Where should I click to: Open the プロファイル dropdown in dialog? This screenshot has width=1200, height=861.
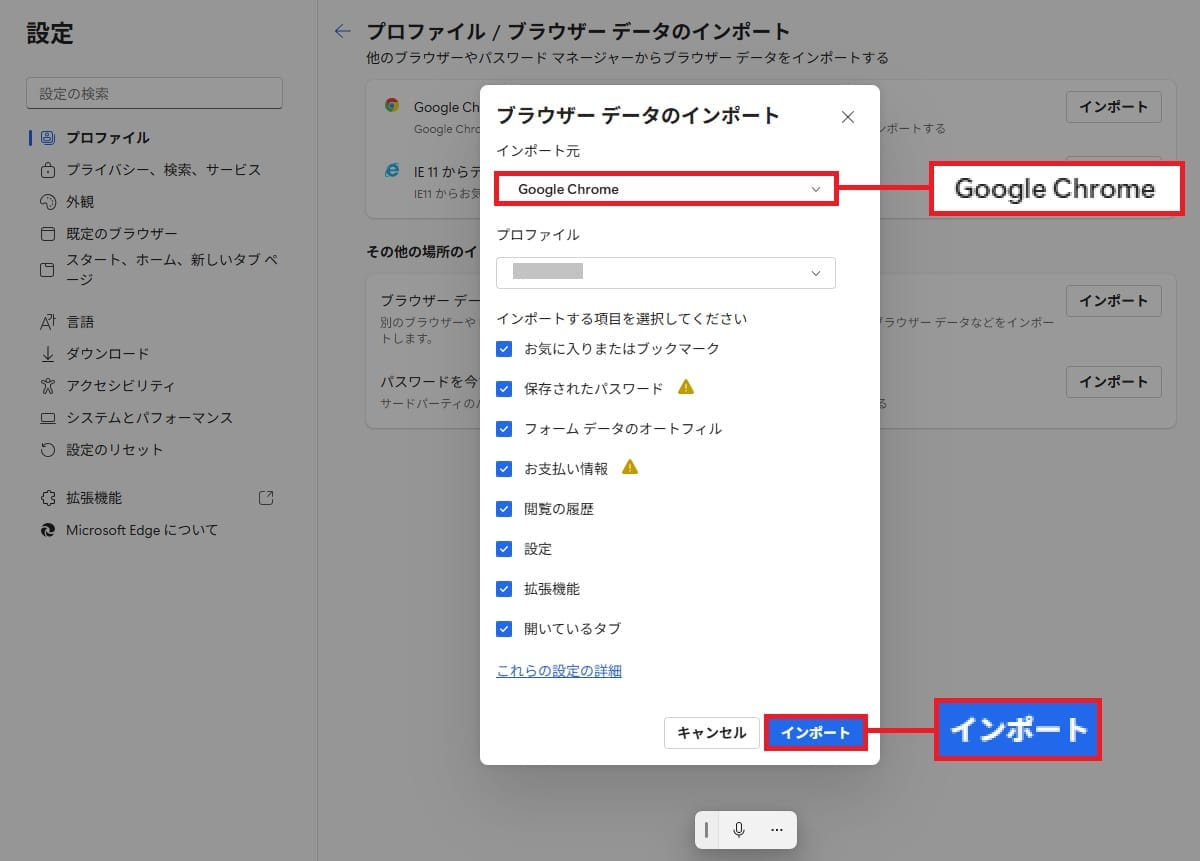pyautogui.click(x=666, y=273)
